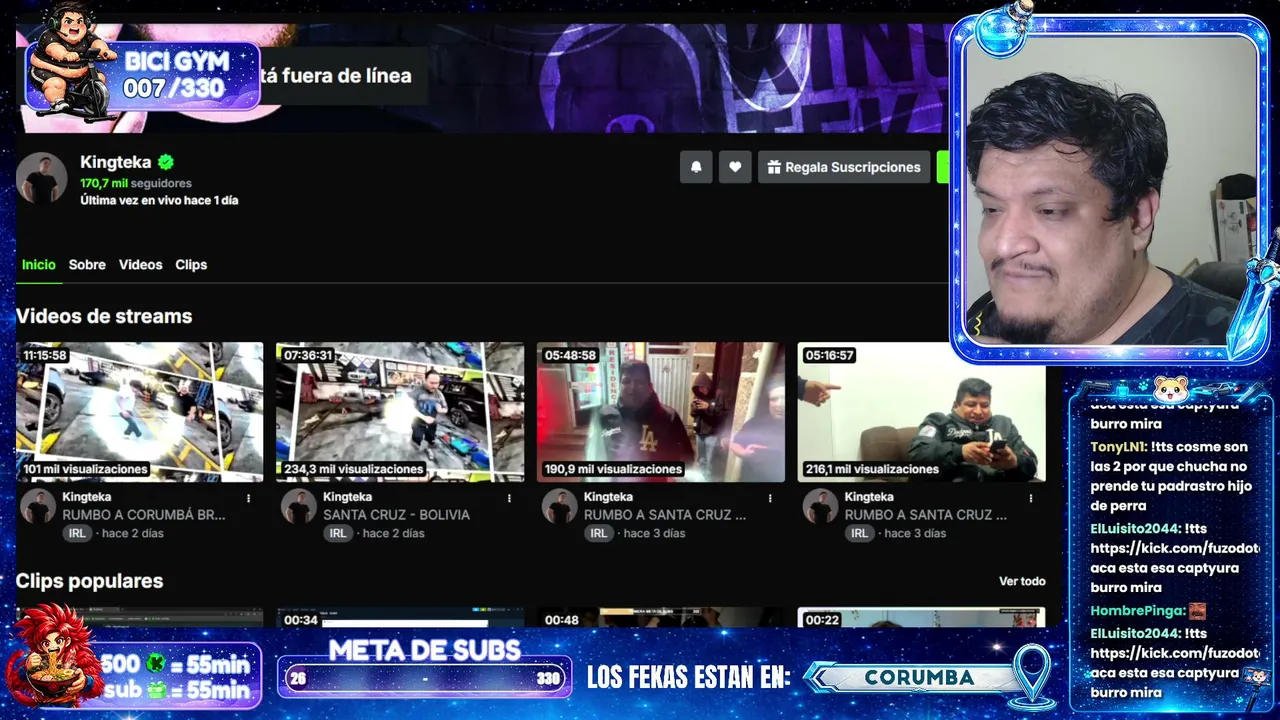The image size is (1280, 720).
Task: Click the Última vez en vivo hace 1 día text
Action: tap(159, 200)
